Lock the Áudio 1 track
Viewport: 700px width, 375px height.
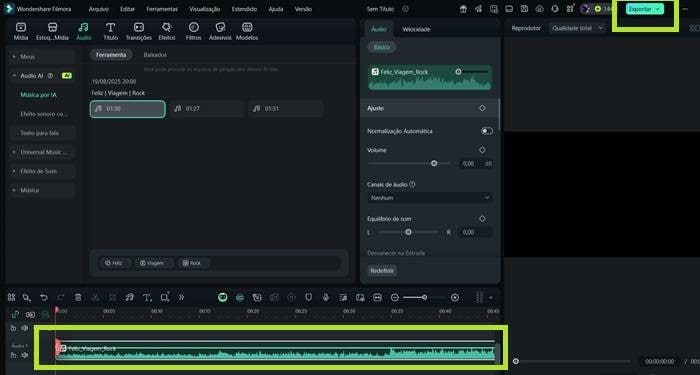coord(13,355)
